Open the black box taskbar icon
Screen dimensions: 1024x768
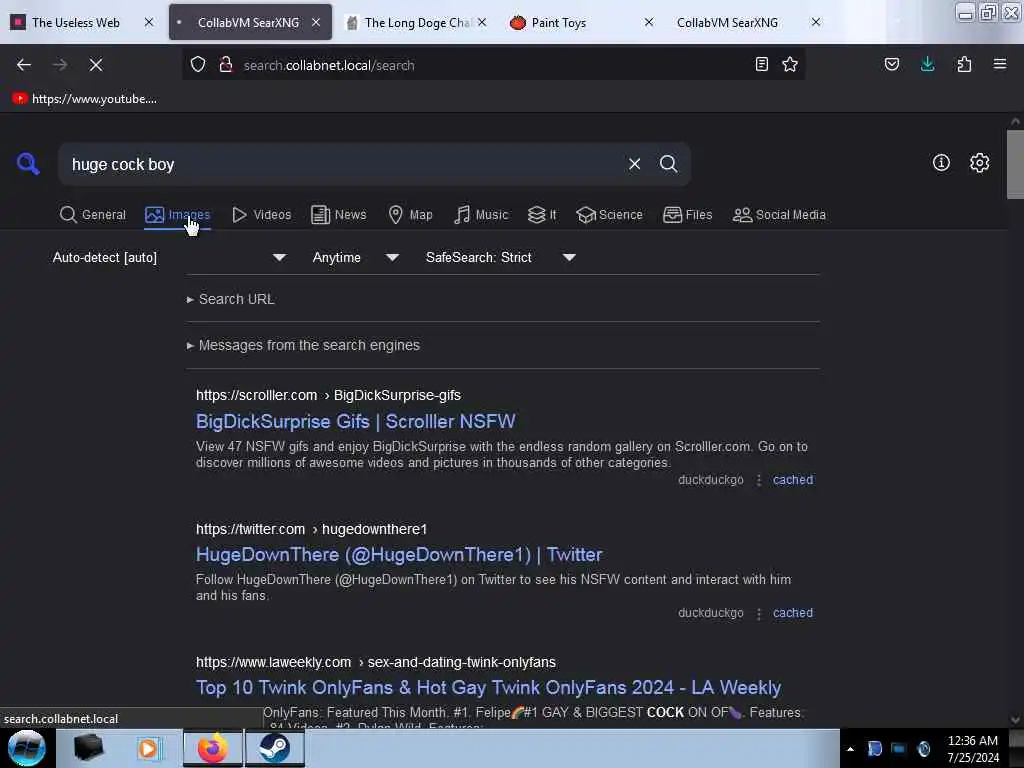(88, 748)
